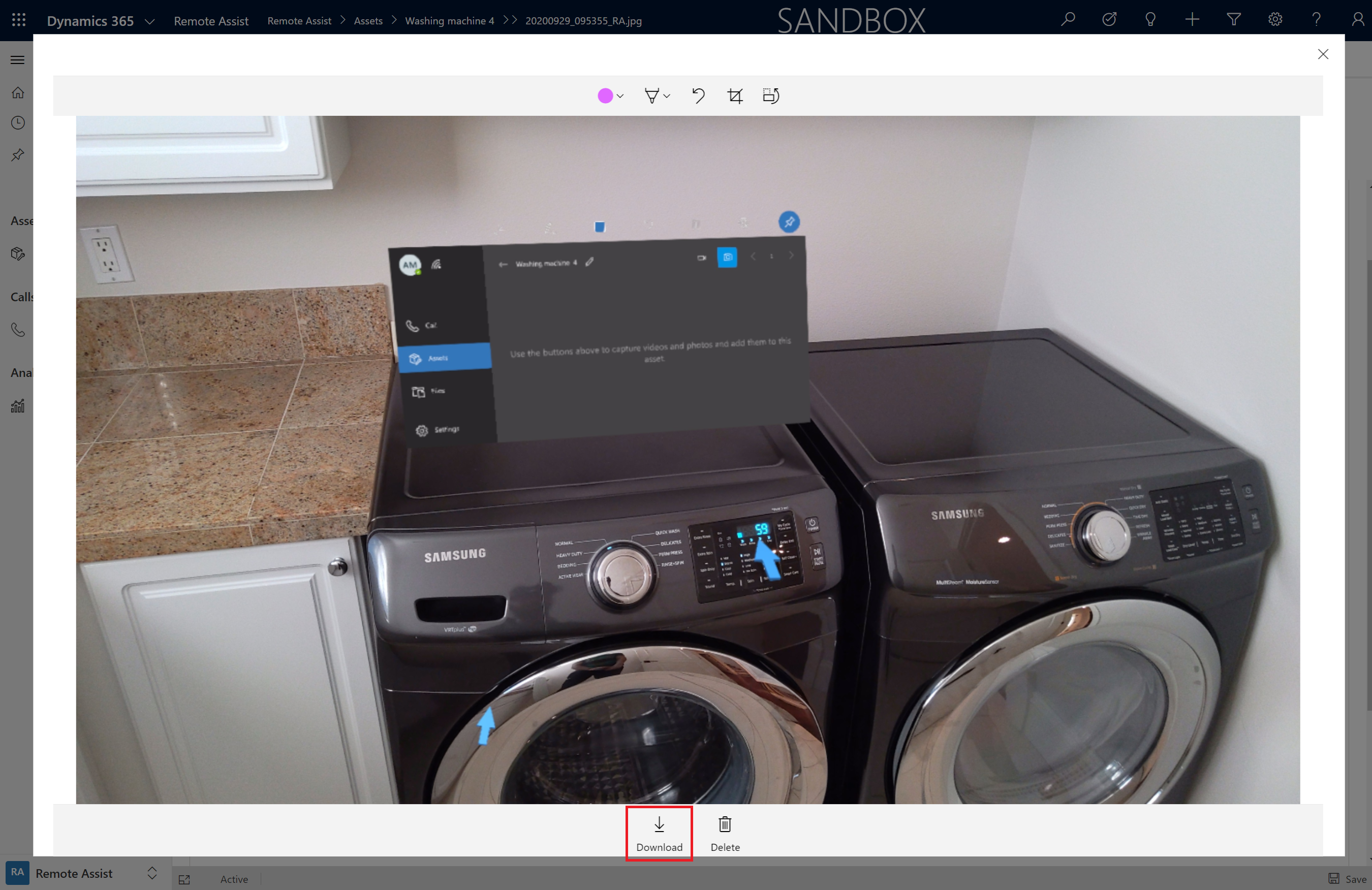
Task: Click the Delete button for this image
Action: (725, 833)
